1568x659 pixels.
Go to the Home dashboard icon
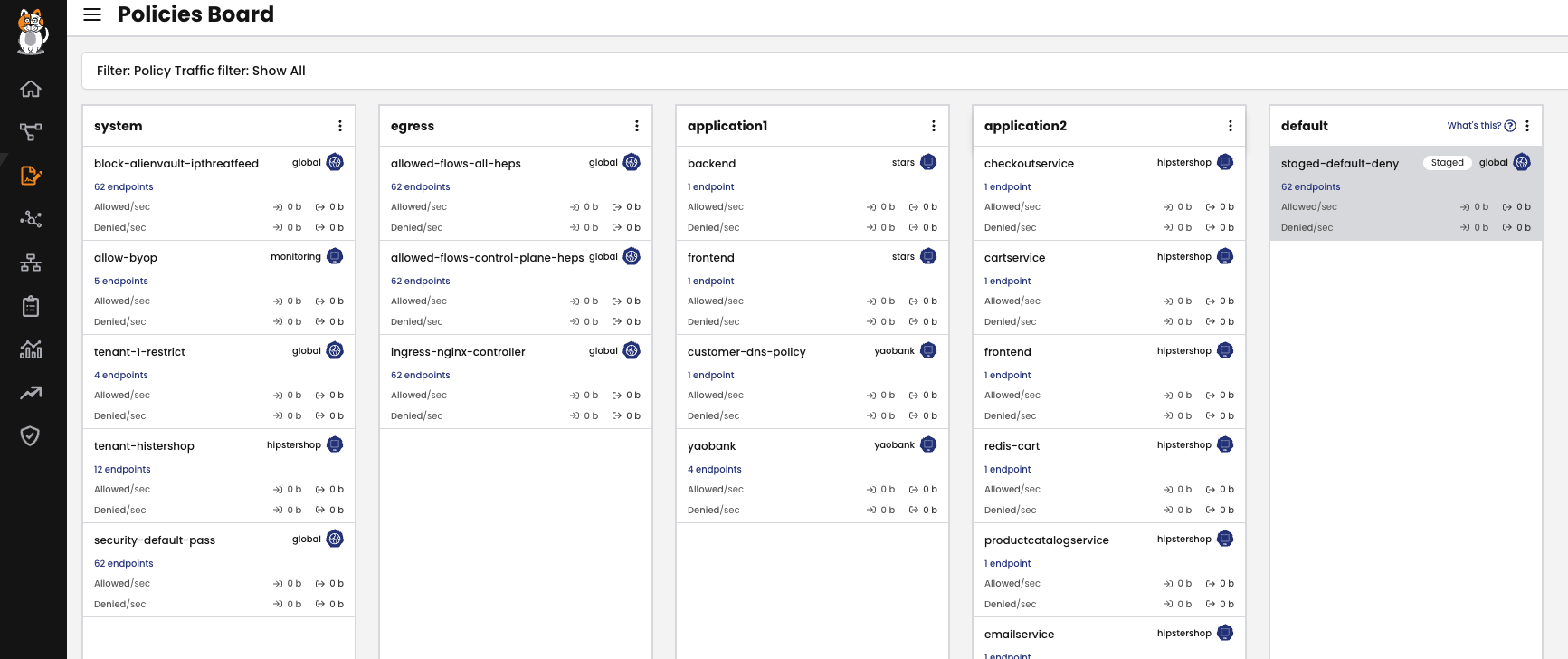pyautogui.click(x=31, y=89)
